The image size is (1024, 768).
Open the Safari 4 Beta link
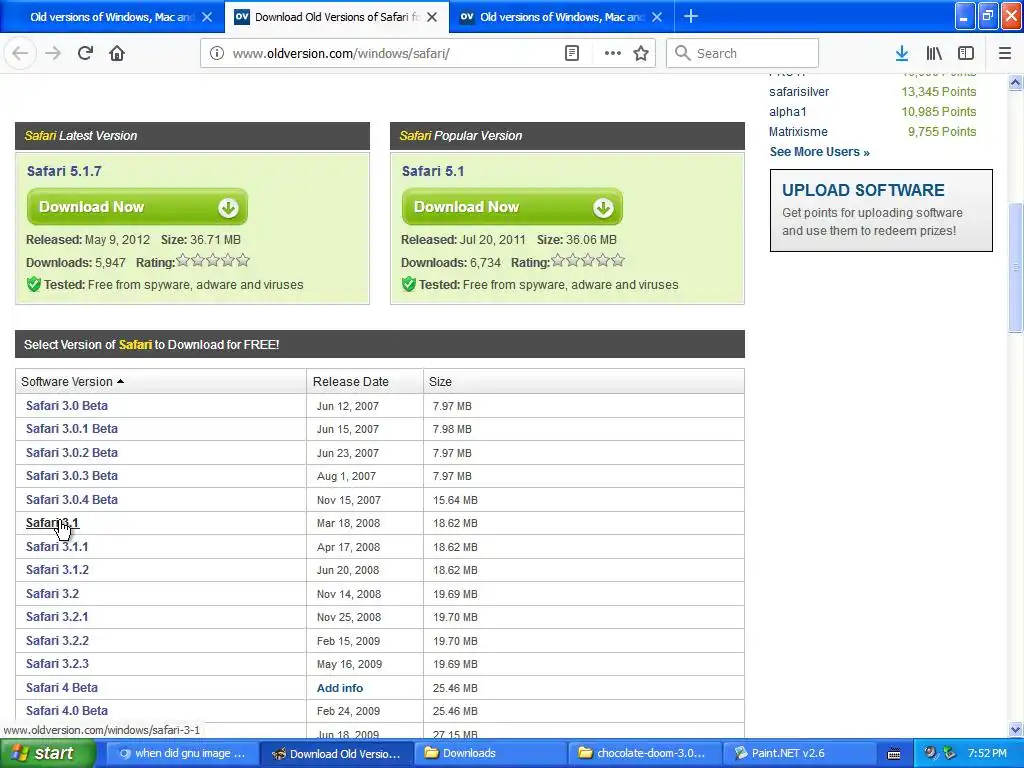coord(61,688)
